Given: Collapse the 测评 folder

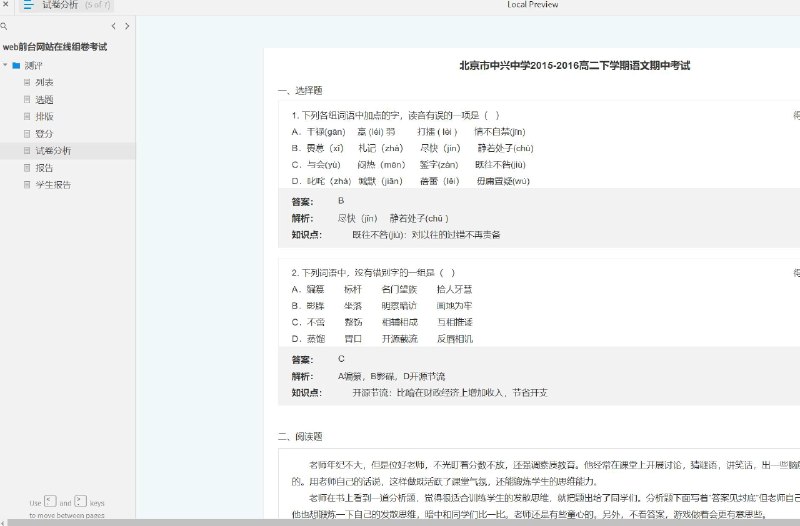Looking at the screenshot, I should (x=5, y=65).
